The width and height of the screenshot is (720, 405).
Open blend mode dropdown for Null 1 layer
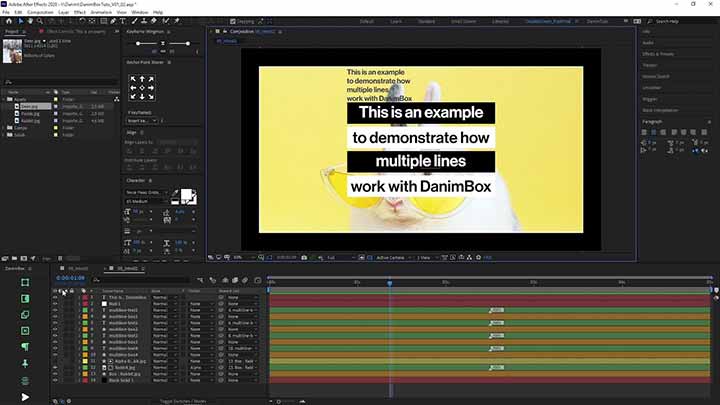coord(164,304)
